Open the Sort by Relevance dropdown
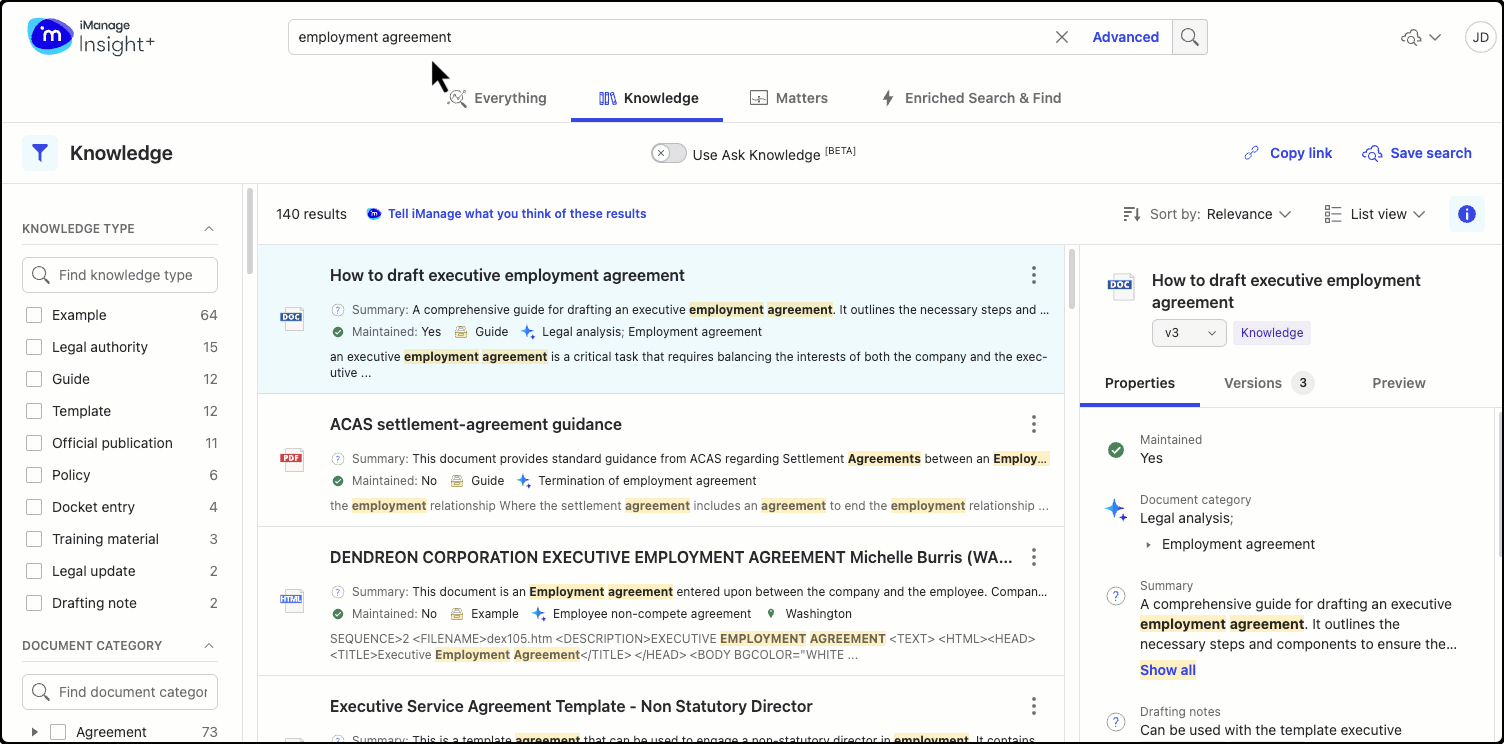1504x744 pixels. [x=1207, y=214]
